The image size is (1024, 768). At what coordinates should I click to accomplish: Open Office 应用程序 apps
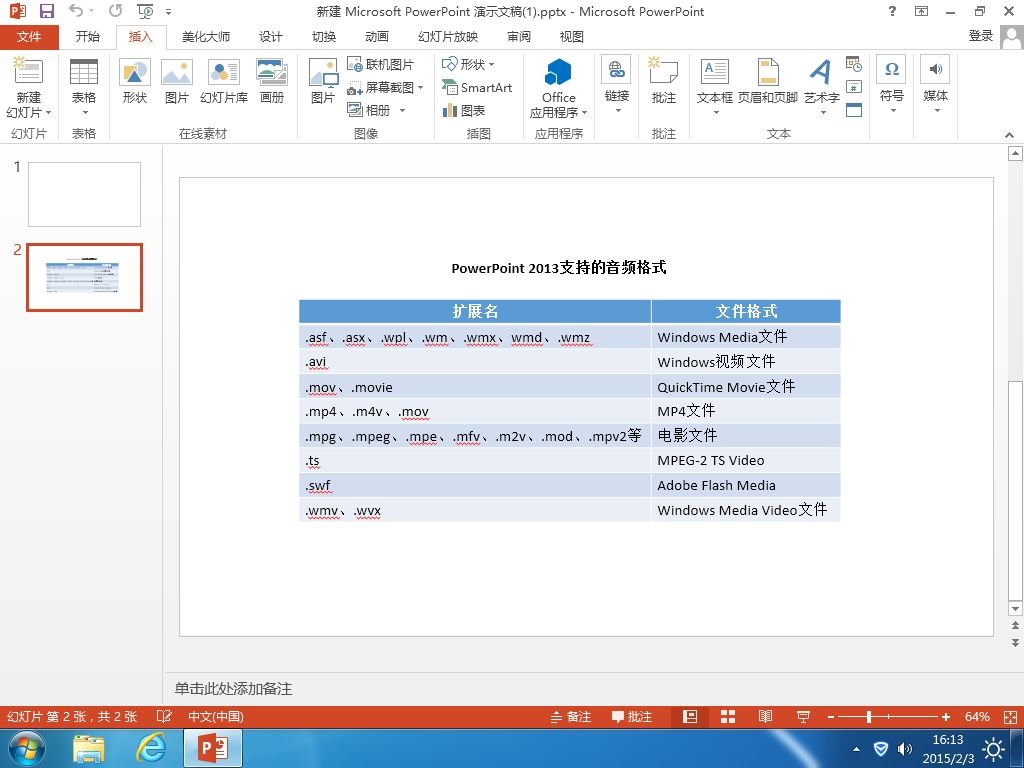558,88
